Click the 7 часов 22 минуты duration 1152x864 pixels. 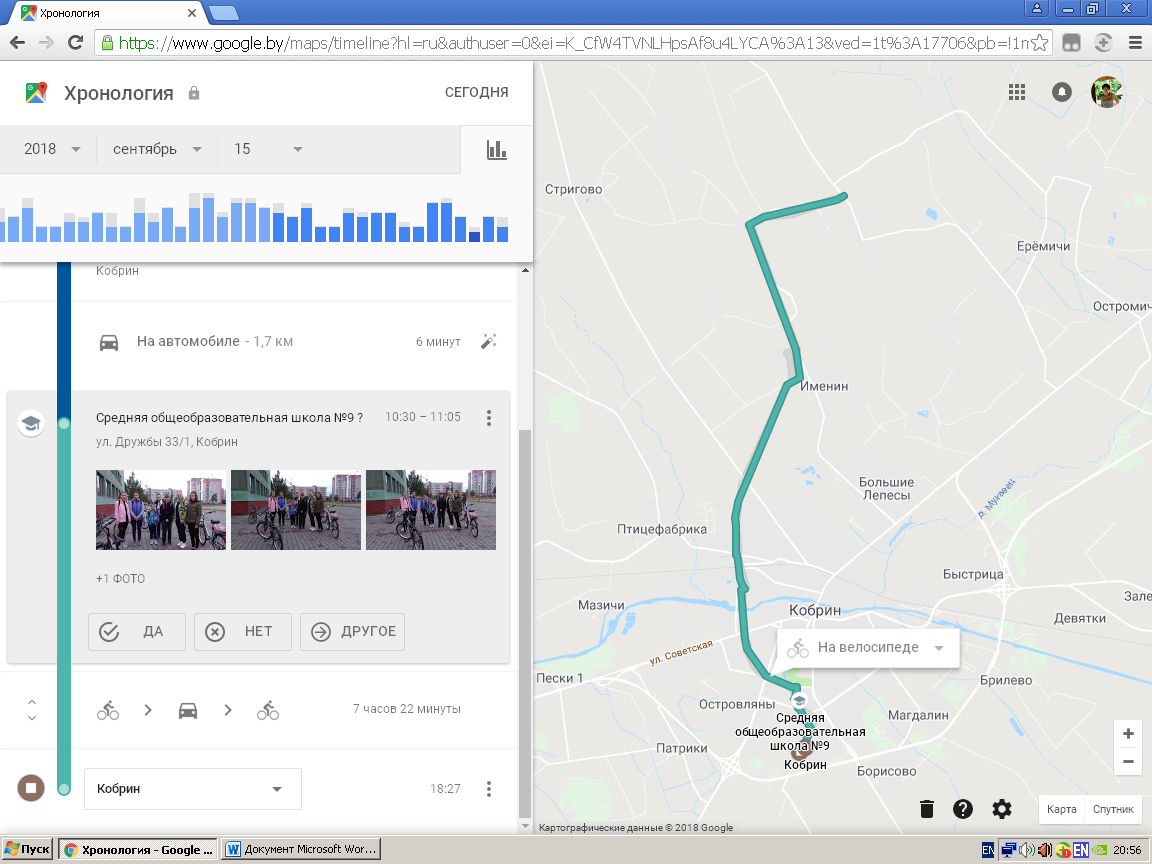click(x=406, y=709)
